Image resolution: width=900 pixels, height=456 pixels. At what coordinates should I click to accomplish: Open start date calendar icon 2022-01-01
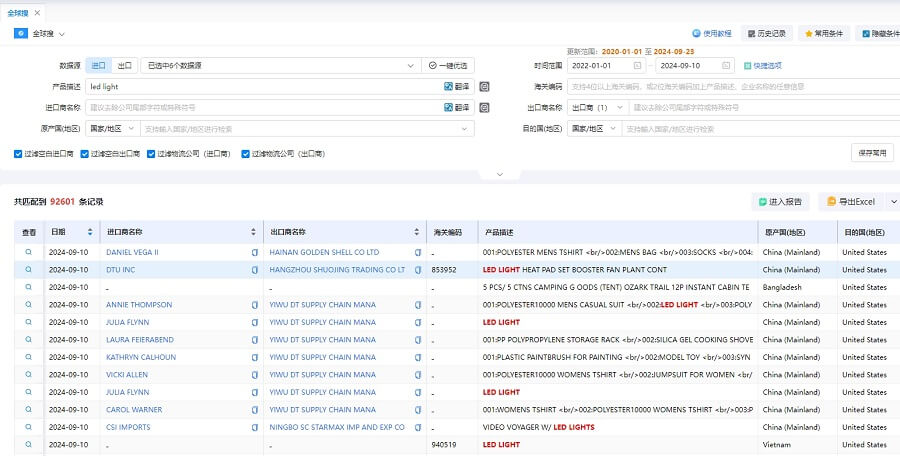(x=637, y=66)
